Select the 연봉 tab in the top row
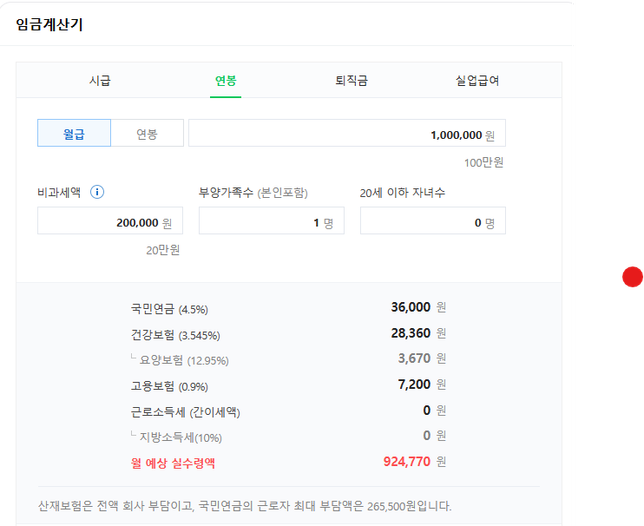644x526 pixels. 226,81
